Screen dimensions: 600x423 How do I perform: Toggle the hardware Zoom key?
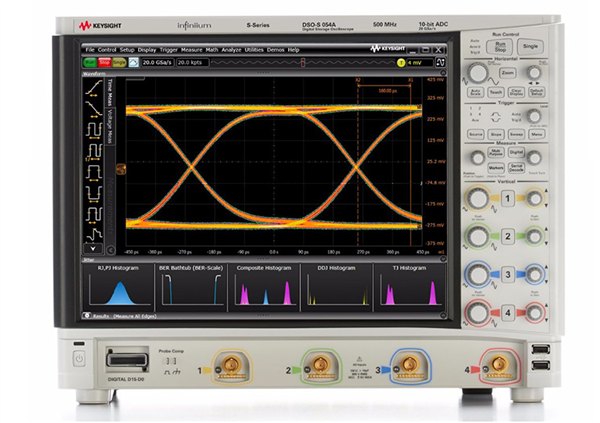(x=508, y=73)
